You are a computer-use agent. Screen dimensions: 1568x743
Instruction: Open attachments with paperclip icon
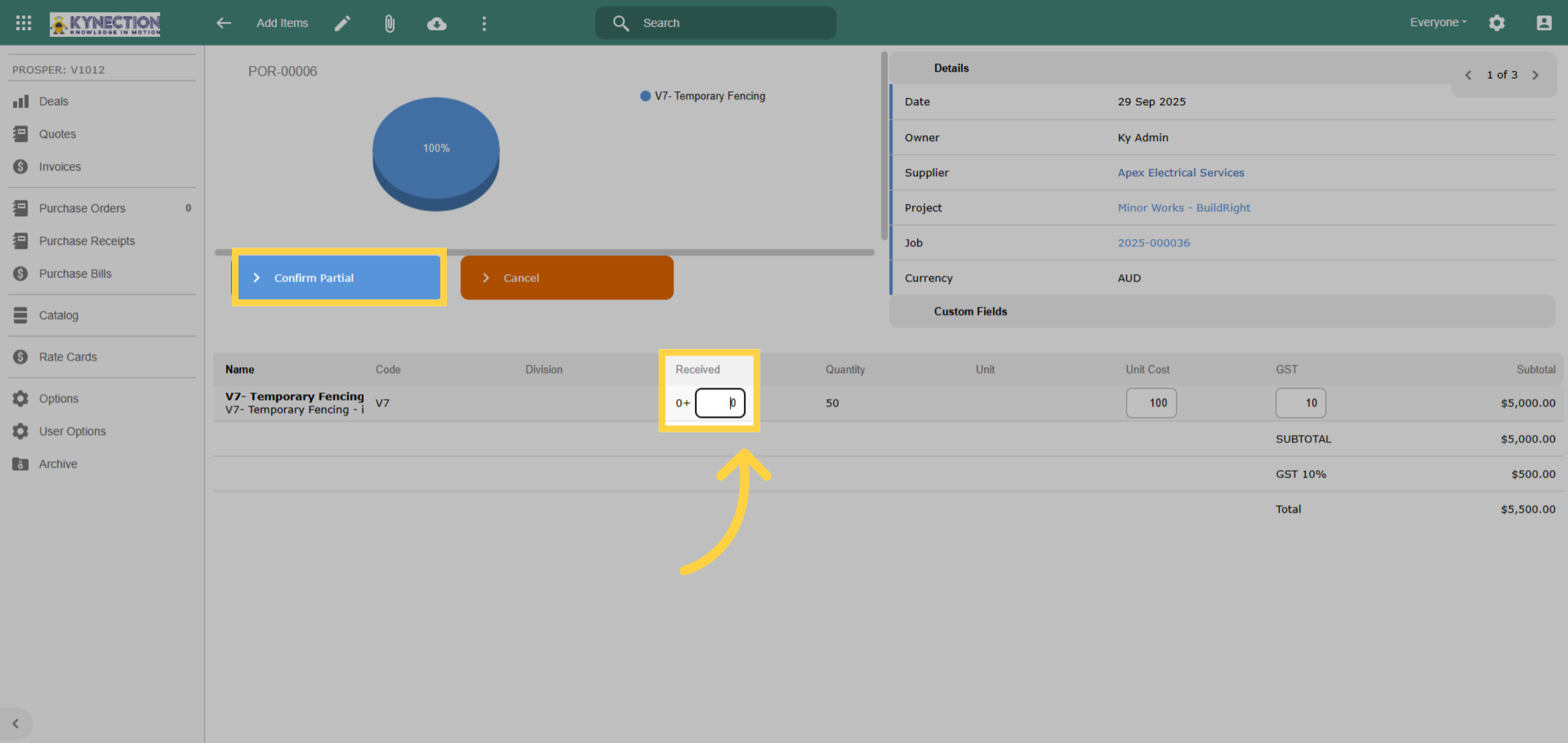coord(389,24)
